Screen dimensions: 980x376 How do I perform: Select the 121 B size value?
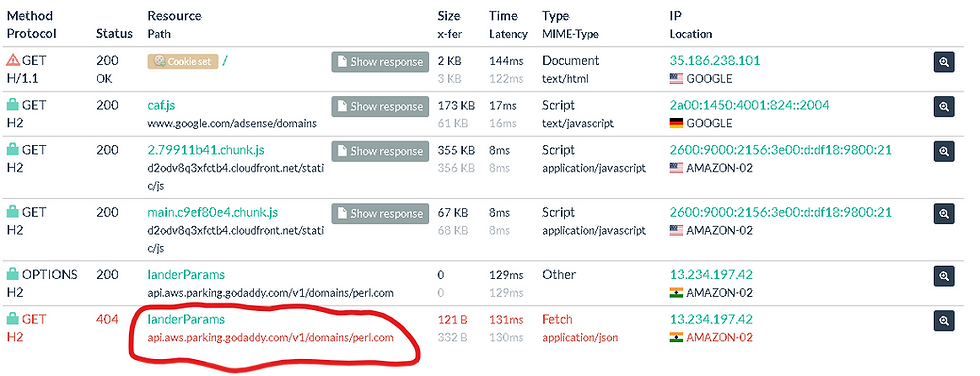[452, 320]
